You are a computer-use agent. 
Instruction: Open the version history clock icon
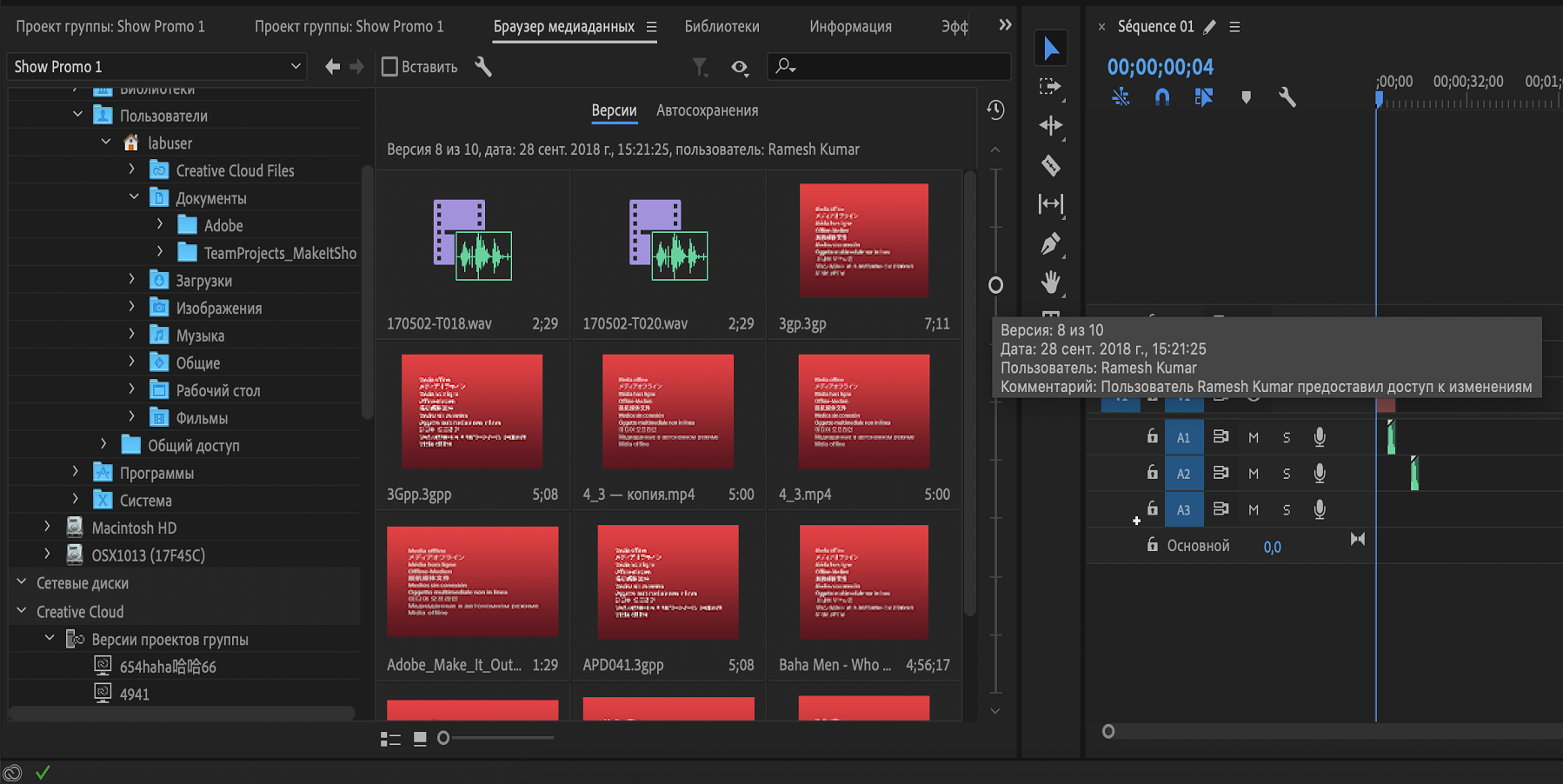[x=996, y=110]
